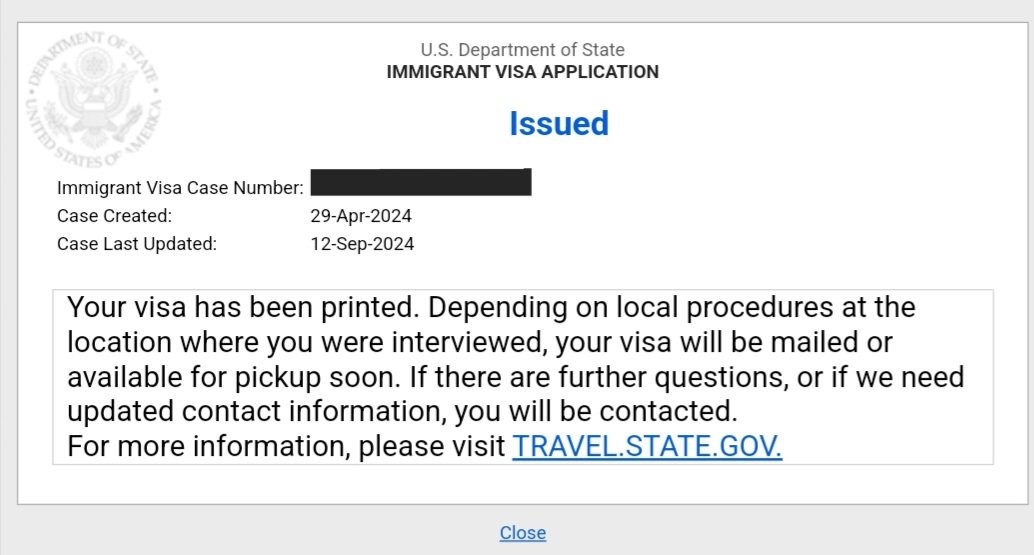Click the 'available for pickup soon' line
Viewport: 1034px width, 555px height.
[x=516, y=377]
